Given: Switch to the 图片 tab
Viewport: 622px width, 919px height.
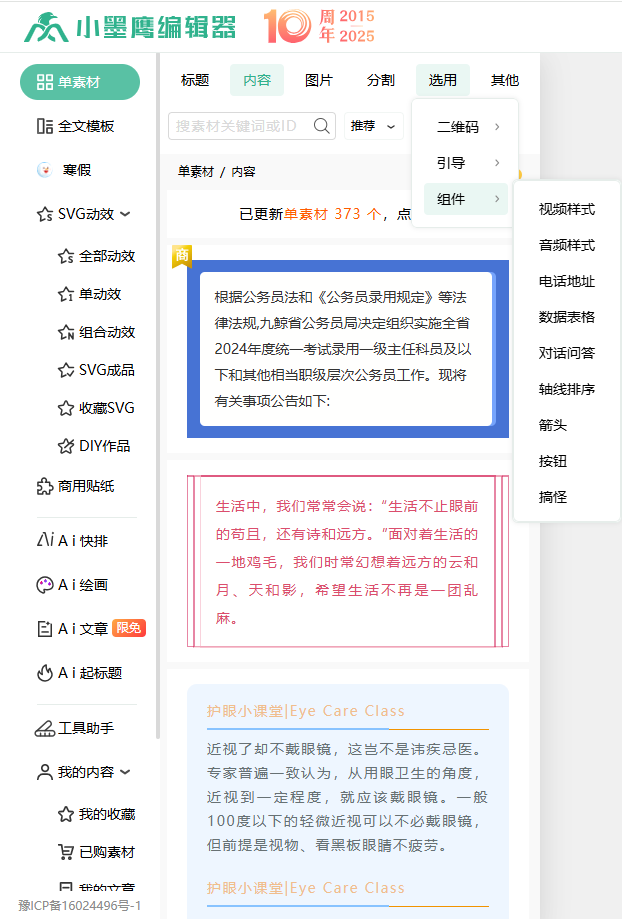Looking at the screenshot, I should (319, 80).
